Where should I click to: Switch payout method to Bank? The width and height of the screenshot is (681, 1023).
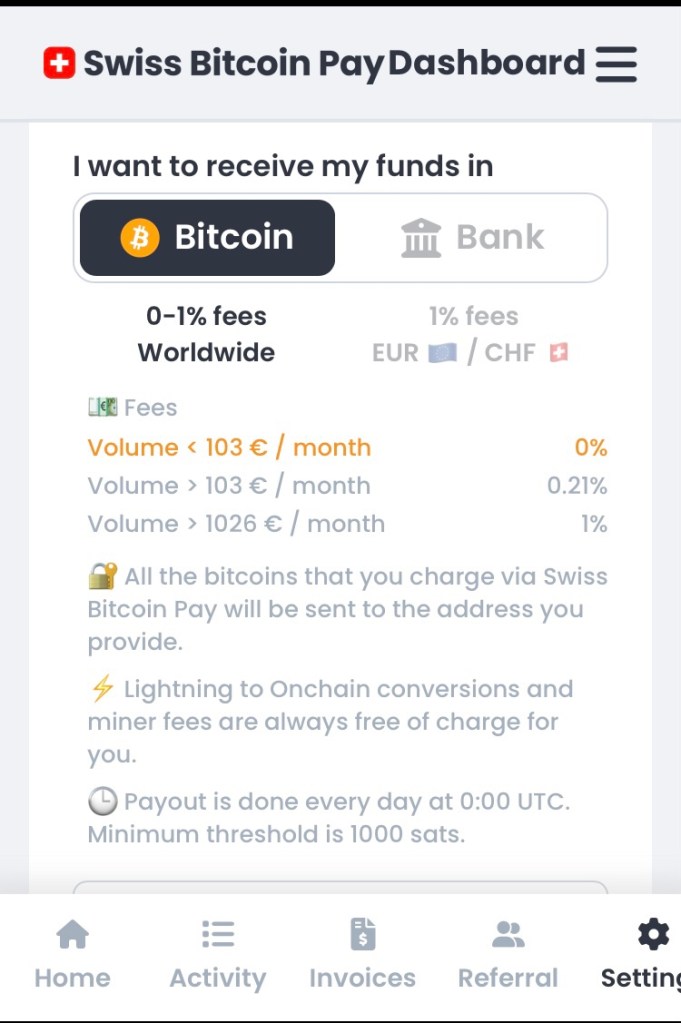pyautogui.click(x=472, y=238)
